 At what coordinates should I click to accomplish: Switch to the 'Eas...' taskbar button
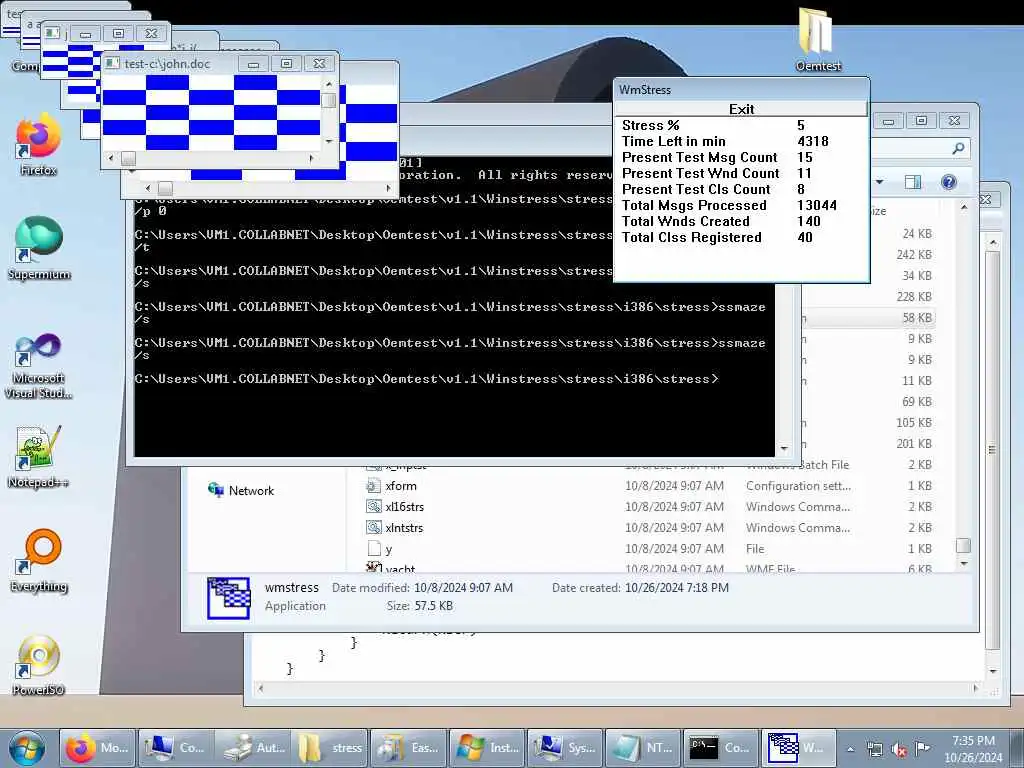408,748
